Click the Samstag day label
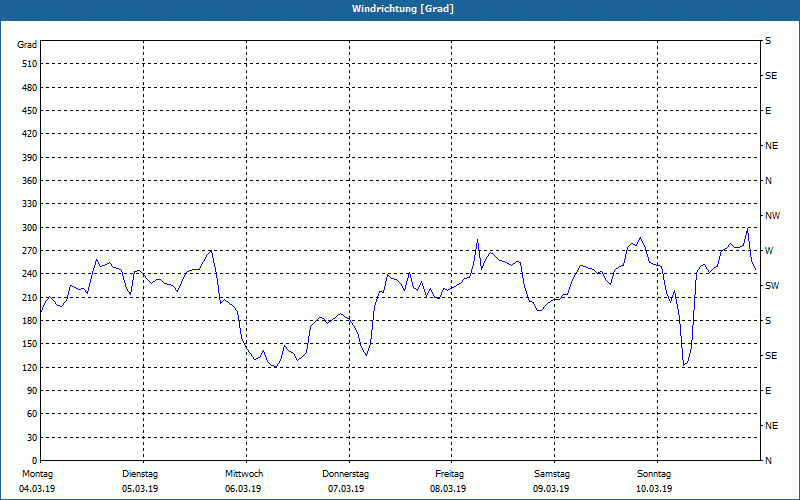This screenshot has height=500, width=800. pos(552,474)
